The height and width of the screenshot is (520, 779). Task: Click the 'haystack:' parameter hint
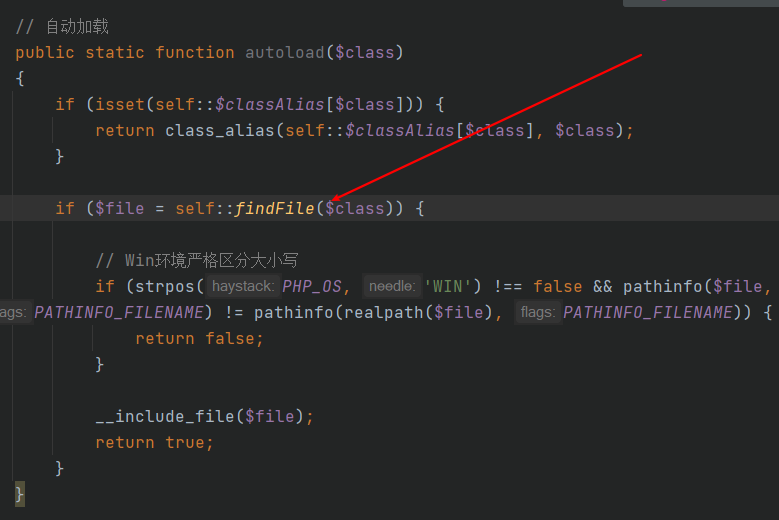(243, 286)
